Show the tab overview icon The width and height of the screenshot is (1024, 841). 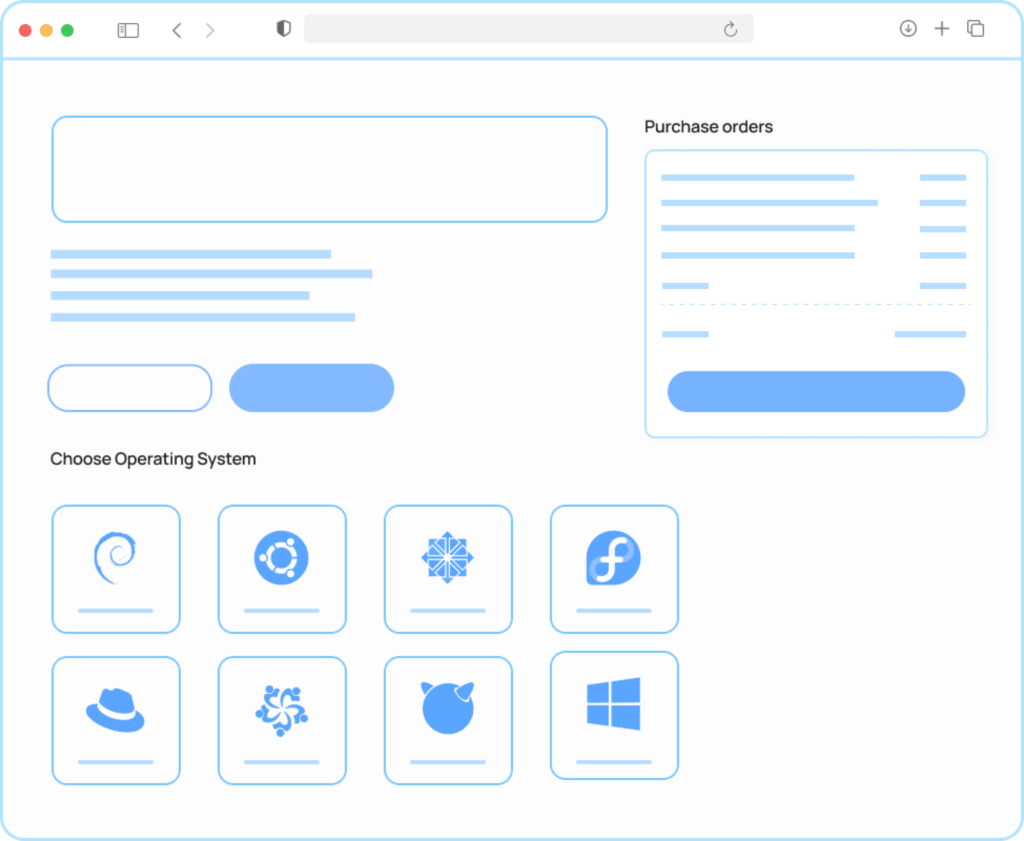tap(975, 29)
